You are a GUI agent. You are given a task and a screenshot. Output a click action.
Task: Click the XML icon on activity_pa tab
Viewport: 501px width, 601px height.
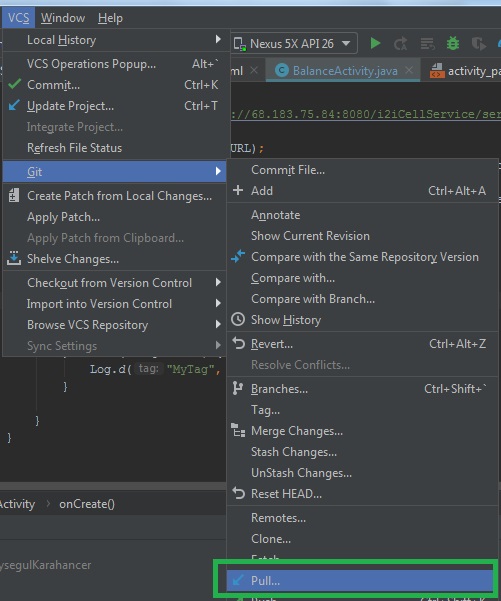[x=437, y=71]
